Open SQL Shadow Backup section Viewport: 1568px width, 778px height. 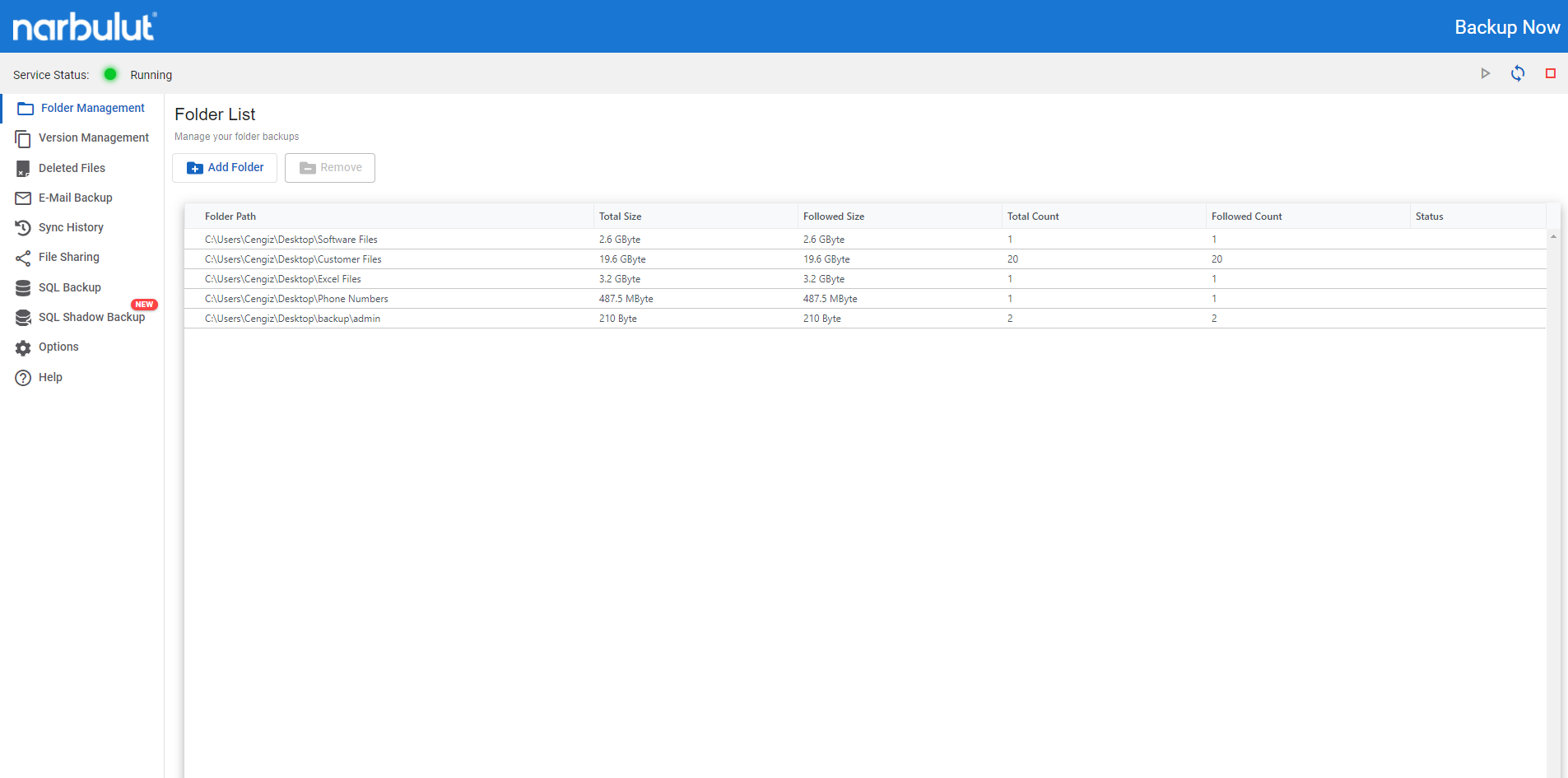[x=91, y=317]
